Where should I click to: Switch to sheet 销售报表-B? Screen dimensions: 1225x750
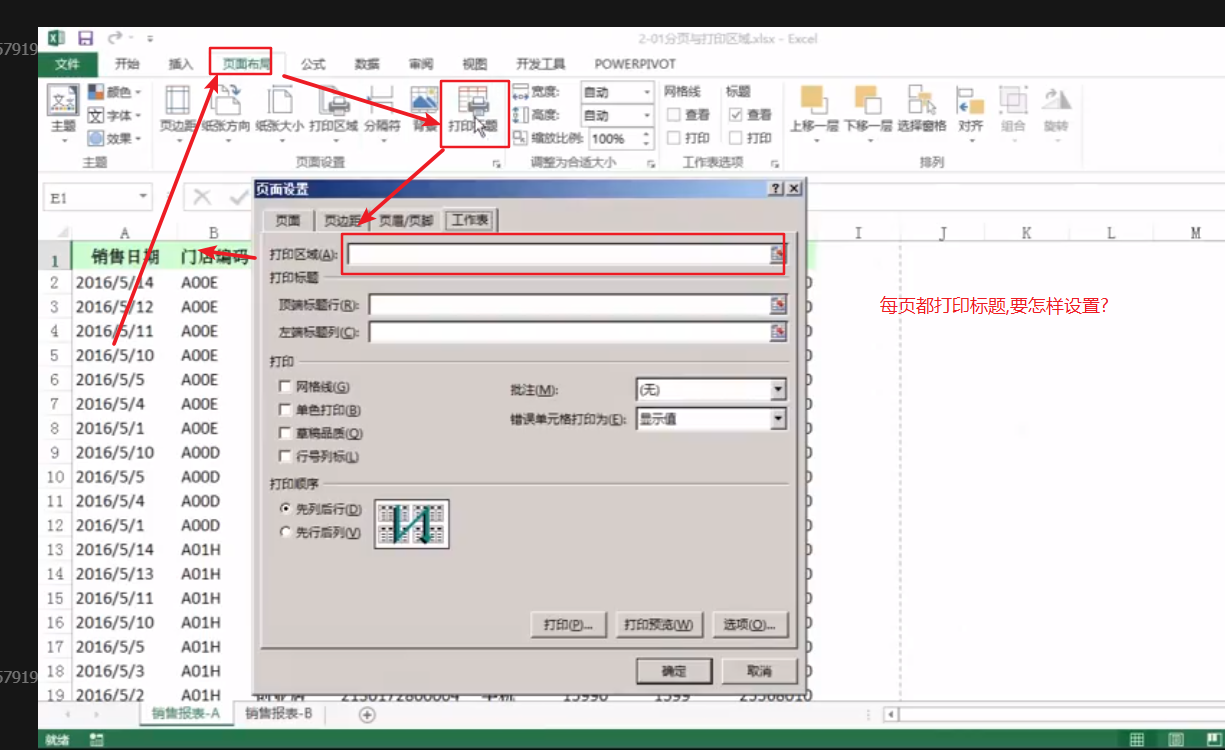[x=279, y=713]
